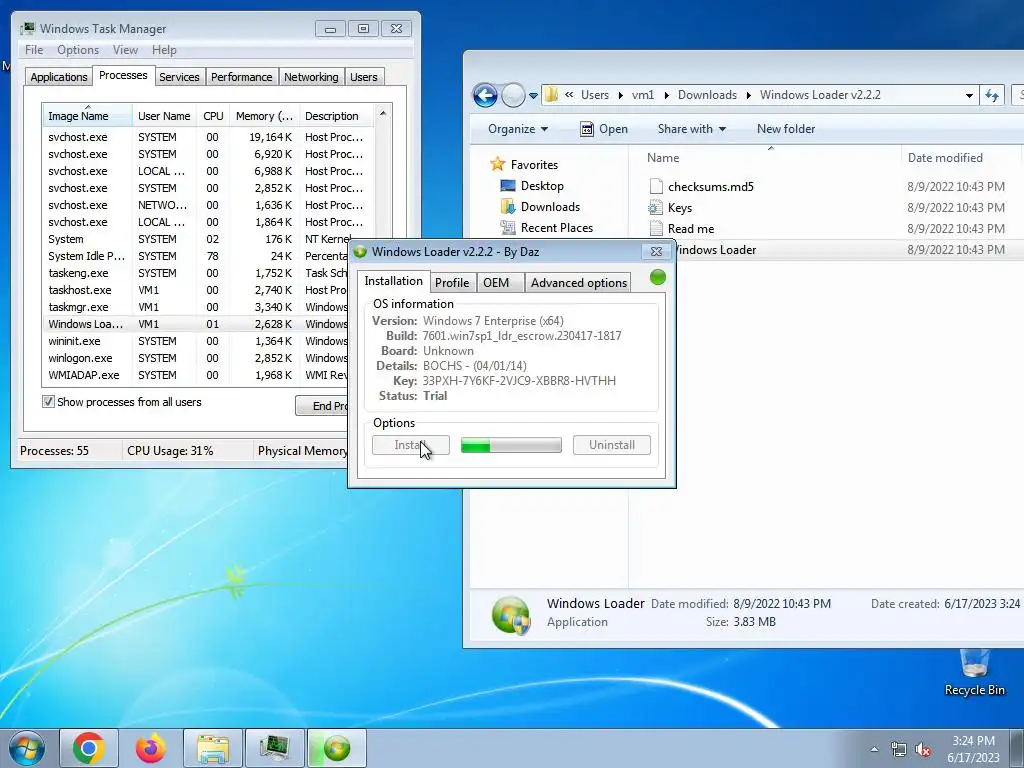The height and width of the screenshot is (768, 1024).
Task: Open the Advanced options tab
Action: click(x=579, y=283)
